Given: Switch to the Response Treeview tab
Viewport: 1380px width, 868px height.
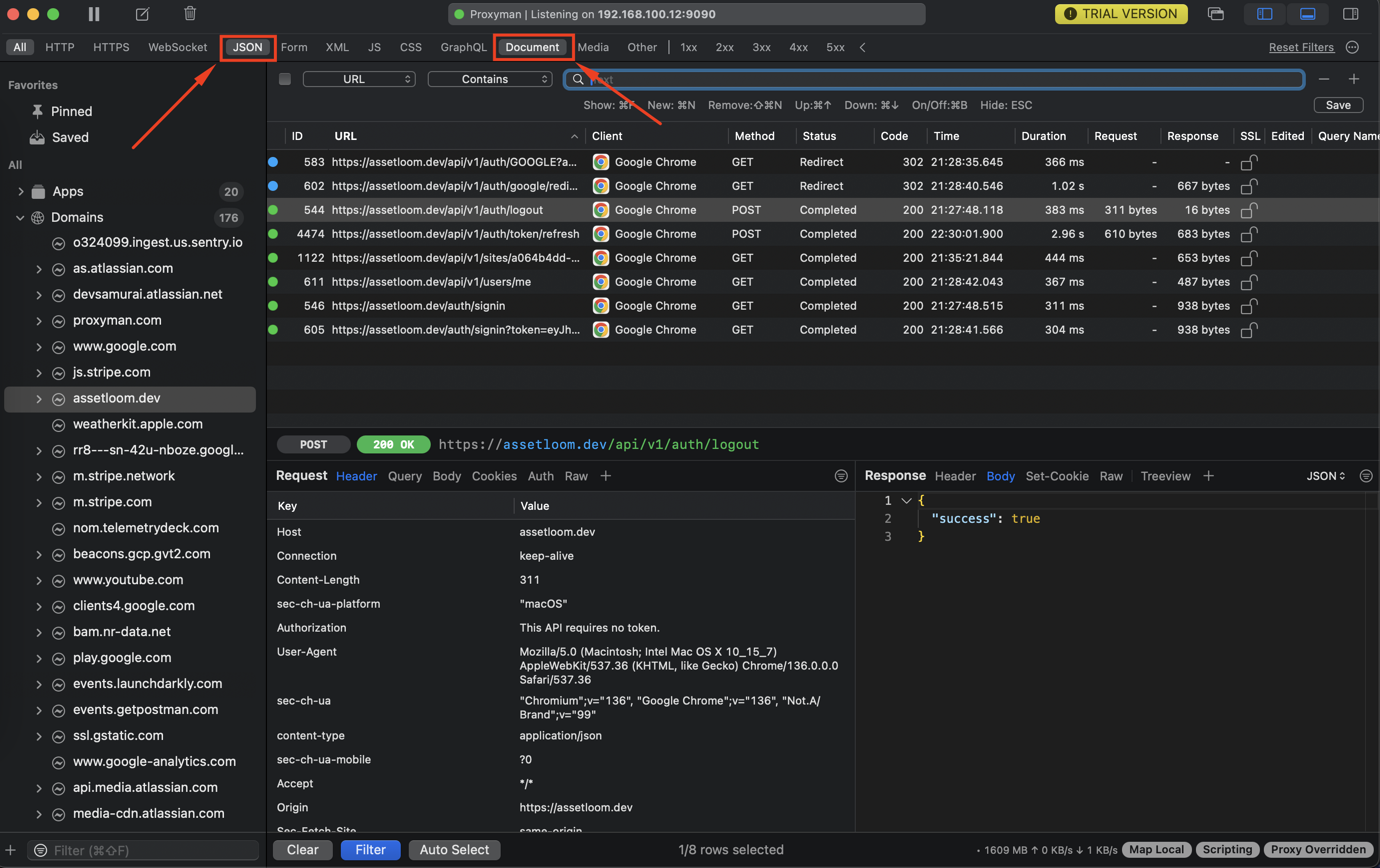Looking at the screenshot, I should [x=1166, y=476].
